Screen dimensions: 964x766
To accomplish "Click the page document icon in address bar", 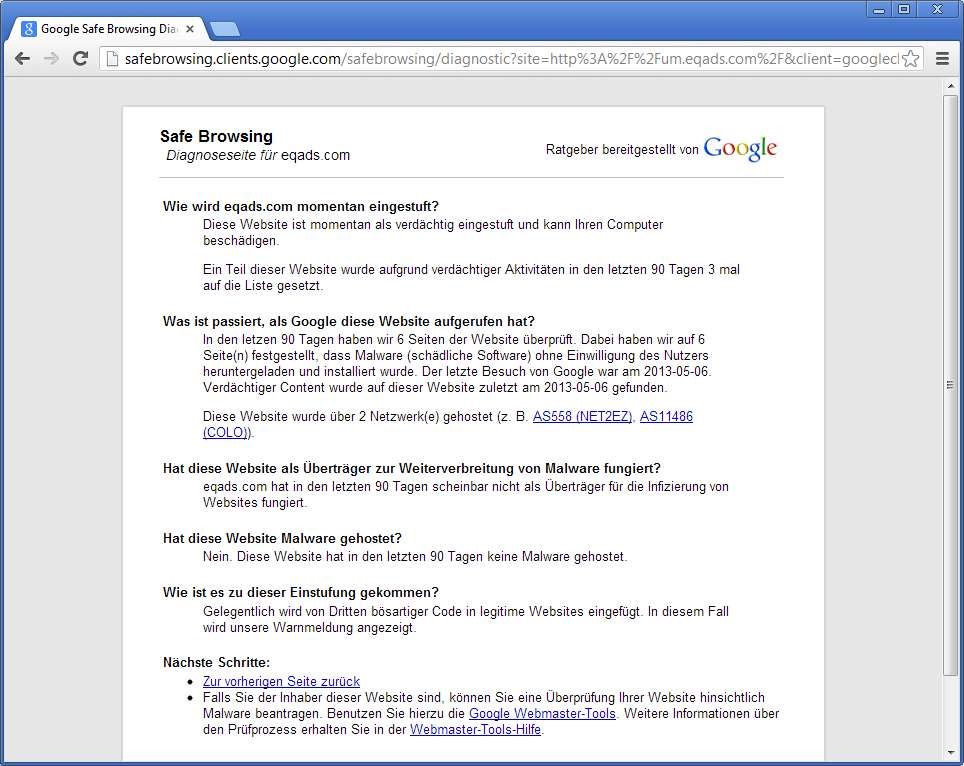I will tap(112, 59).
